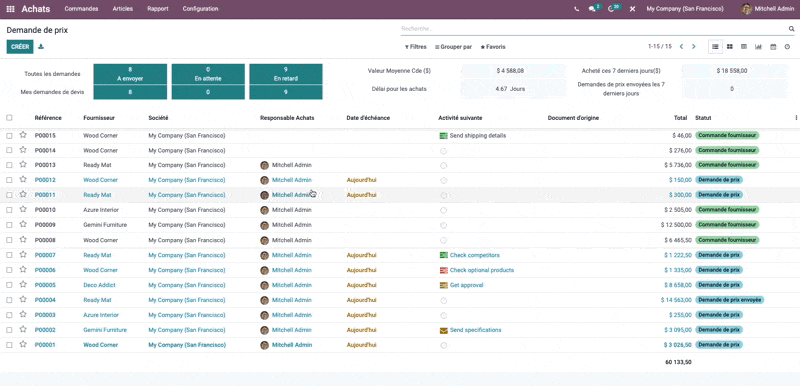Open the apps grid menu icon

click(x=10, y=9)
